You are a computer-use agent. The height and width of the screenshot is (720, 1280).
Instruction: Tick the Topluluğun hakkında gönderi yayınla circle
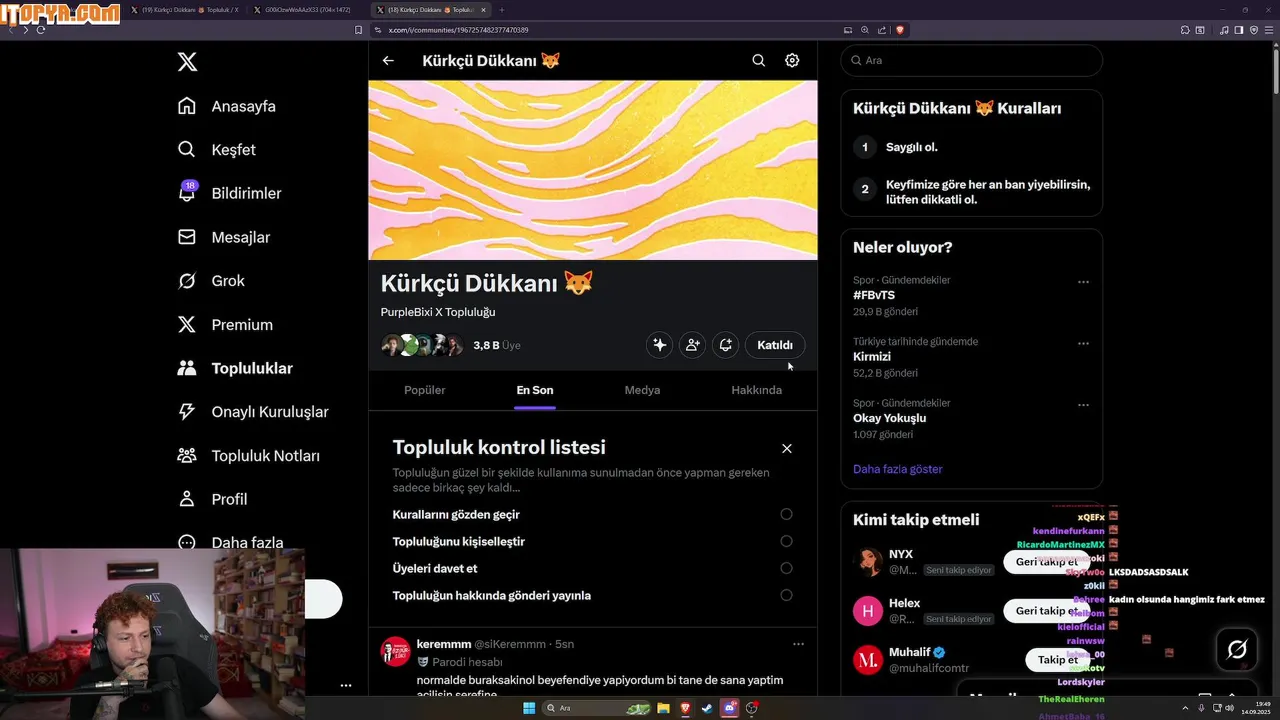786,595
